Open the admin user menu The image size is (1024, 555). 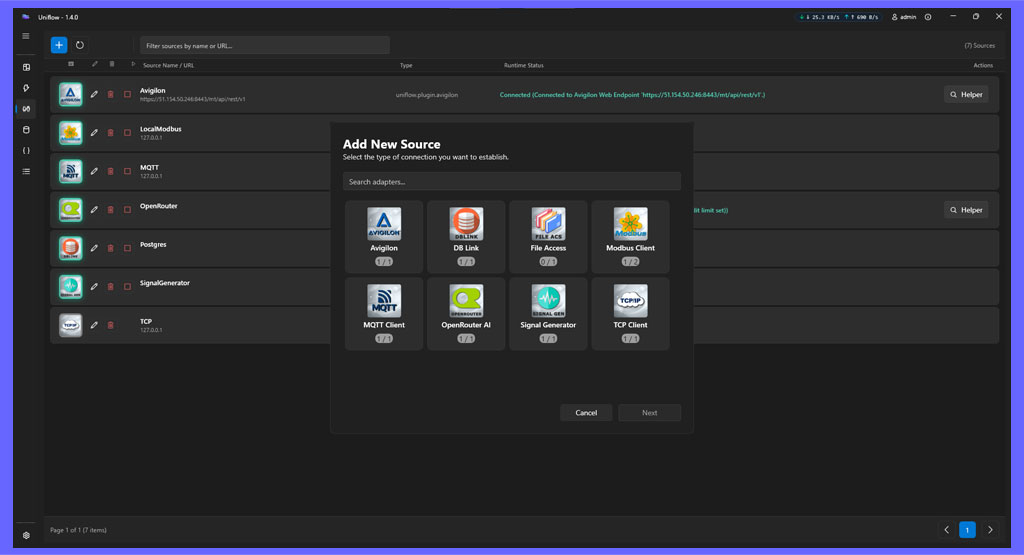(x=904, y=17)
